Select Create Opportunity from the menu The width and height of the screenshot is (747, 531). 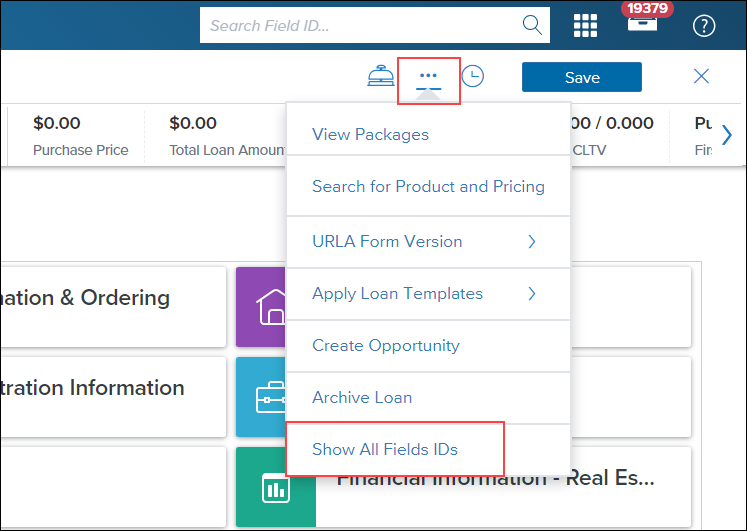pyautogui.click(x=428, y=346)
